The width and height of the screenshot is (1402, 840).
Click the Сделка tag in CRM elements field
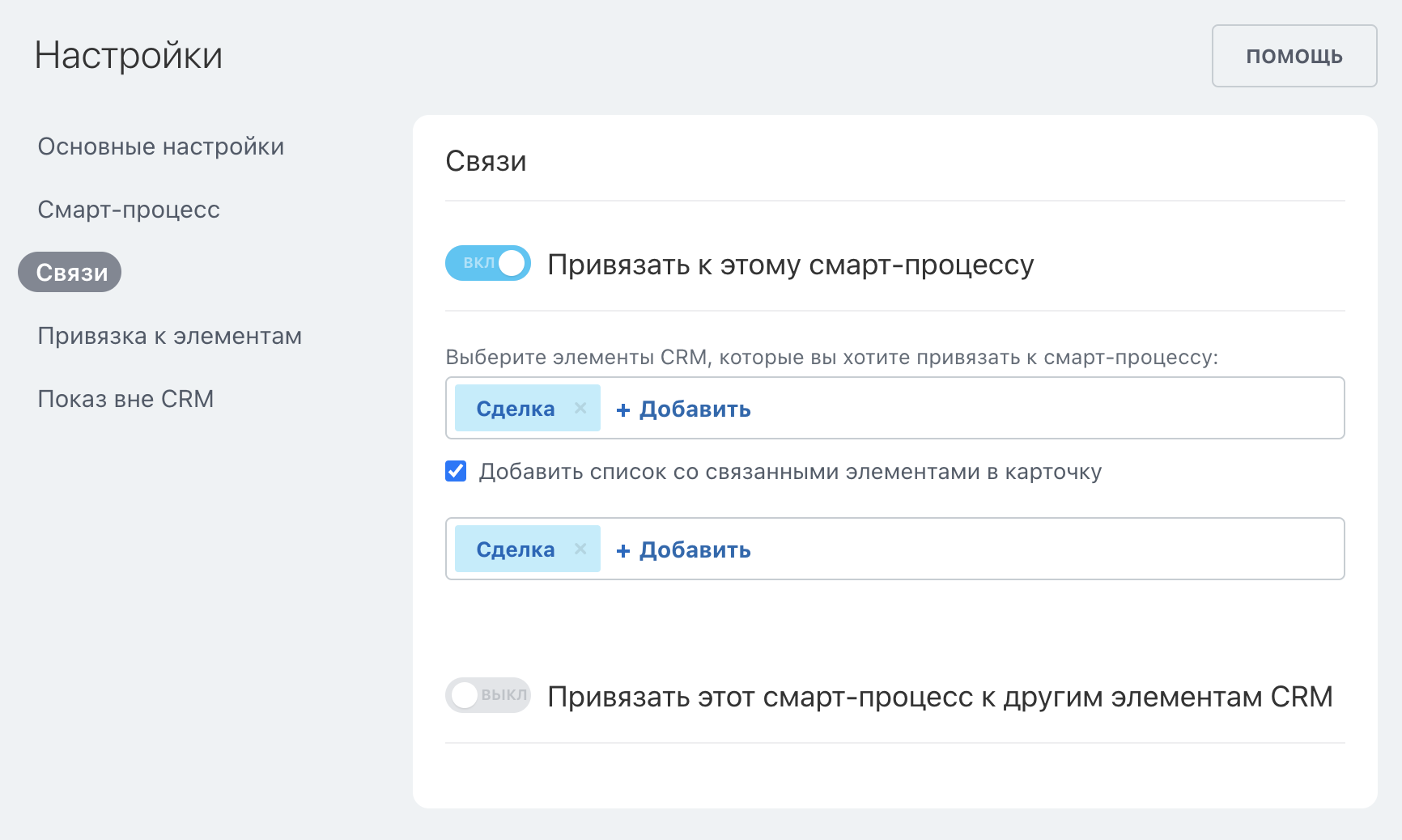(515, 409)
